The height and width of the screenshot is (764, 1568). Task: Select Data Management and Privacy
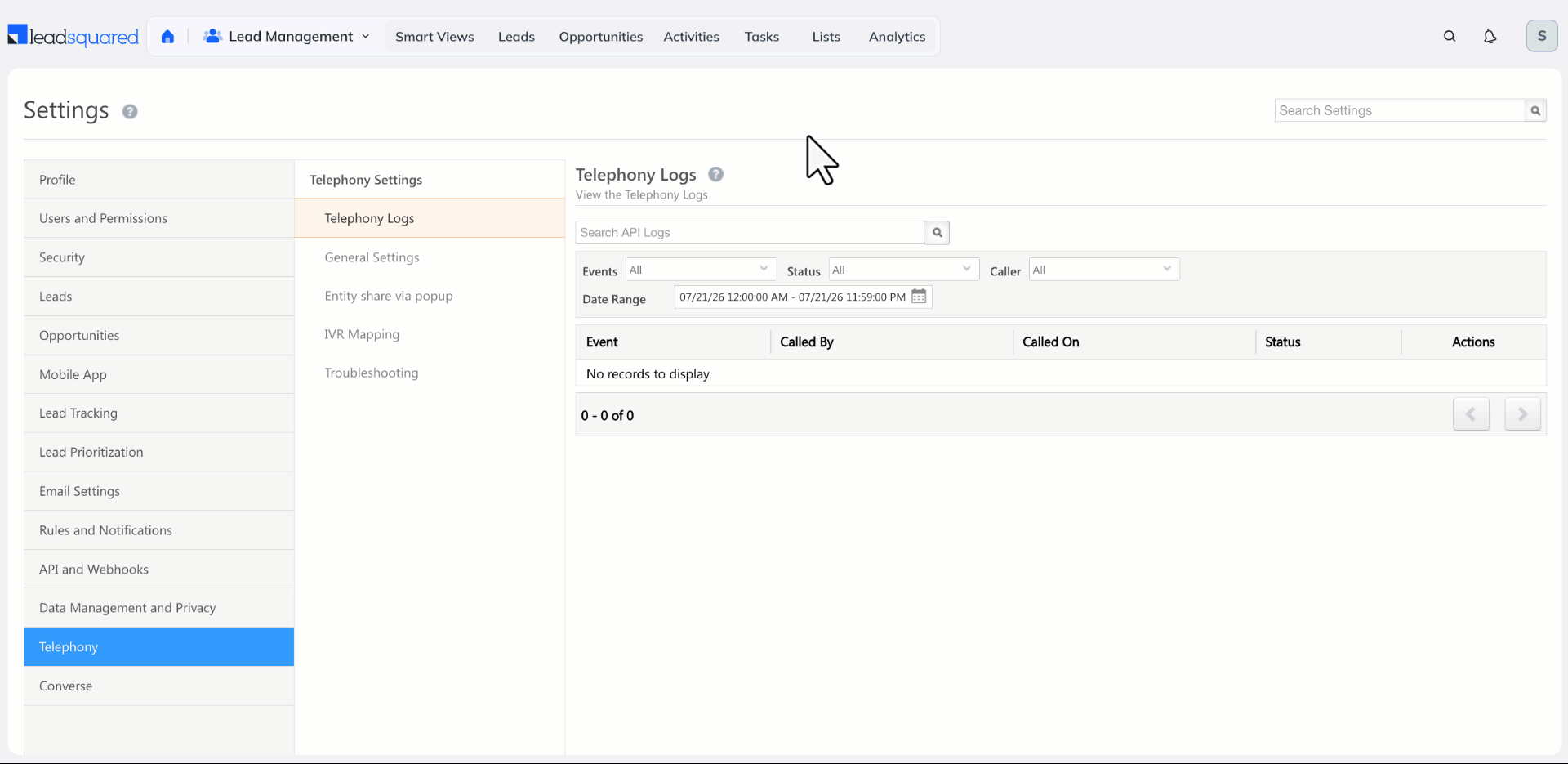[x=158, y=608]
